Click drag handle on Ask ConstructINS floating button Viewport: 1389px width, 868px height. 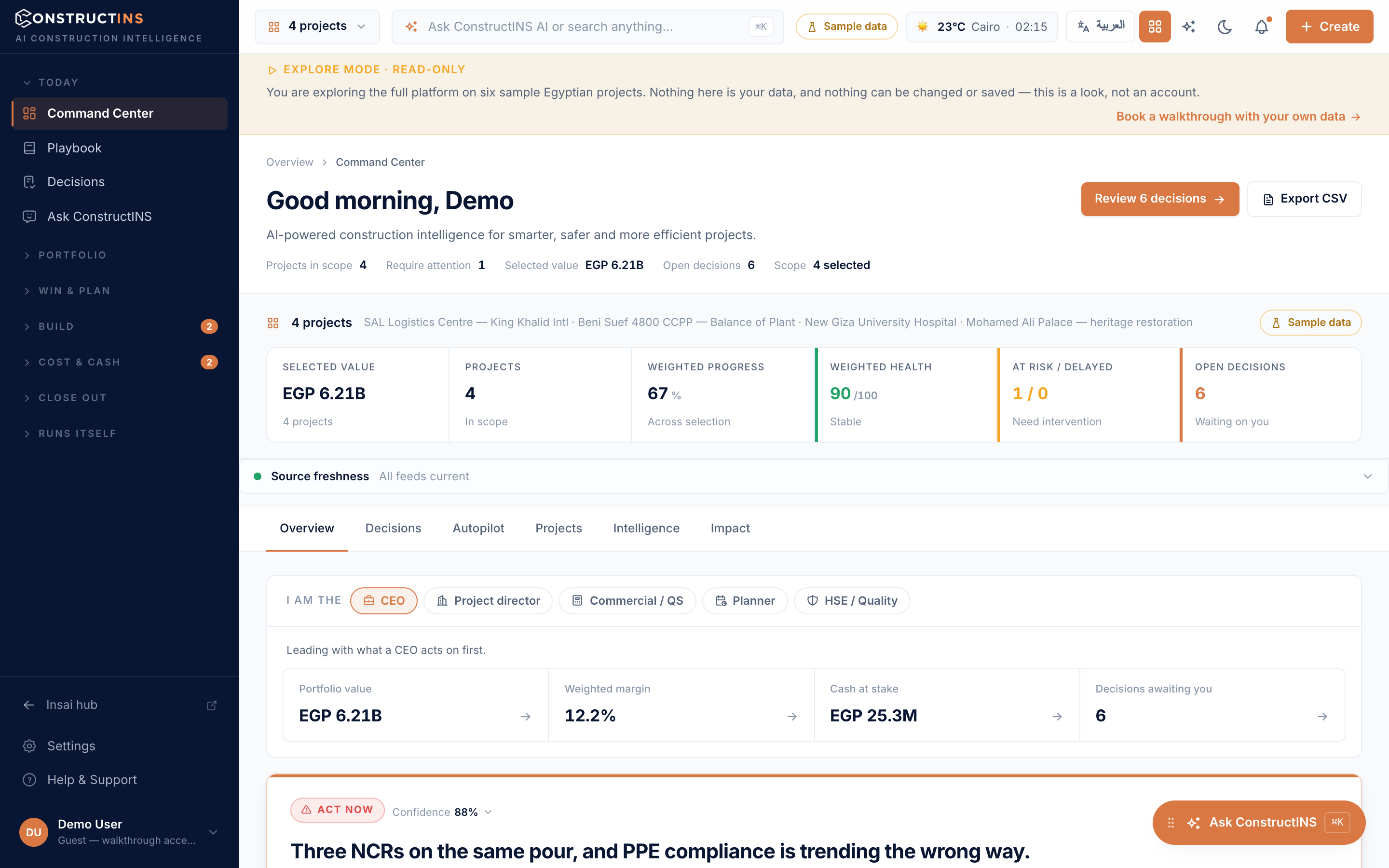pyautogui.click(x=1171, y=823)
